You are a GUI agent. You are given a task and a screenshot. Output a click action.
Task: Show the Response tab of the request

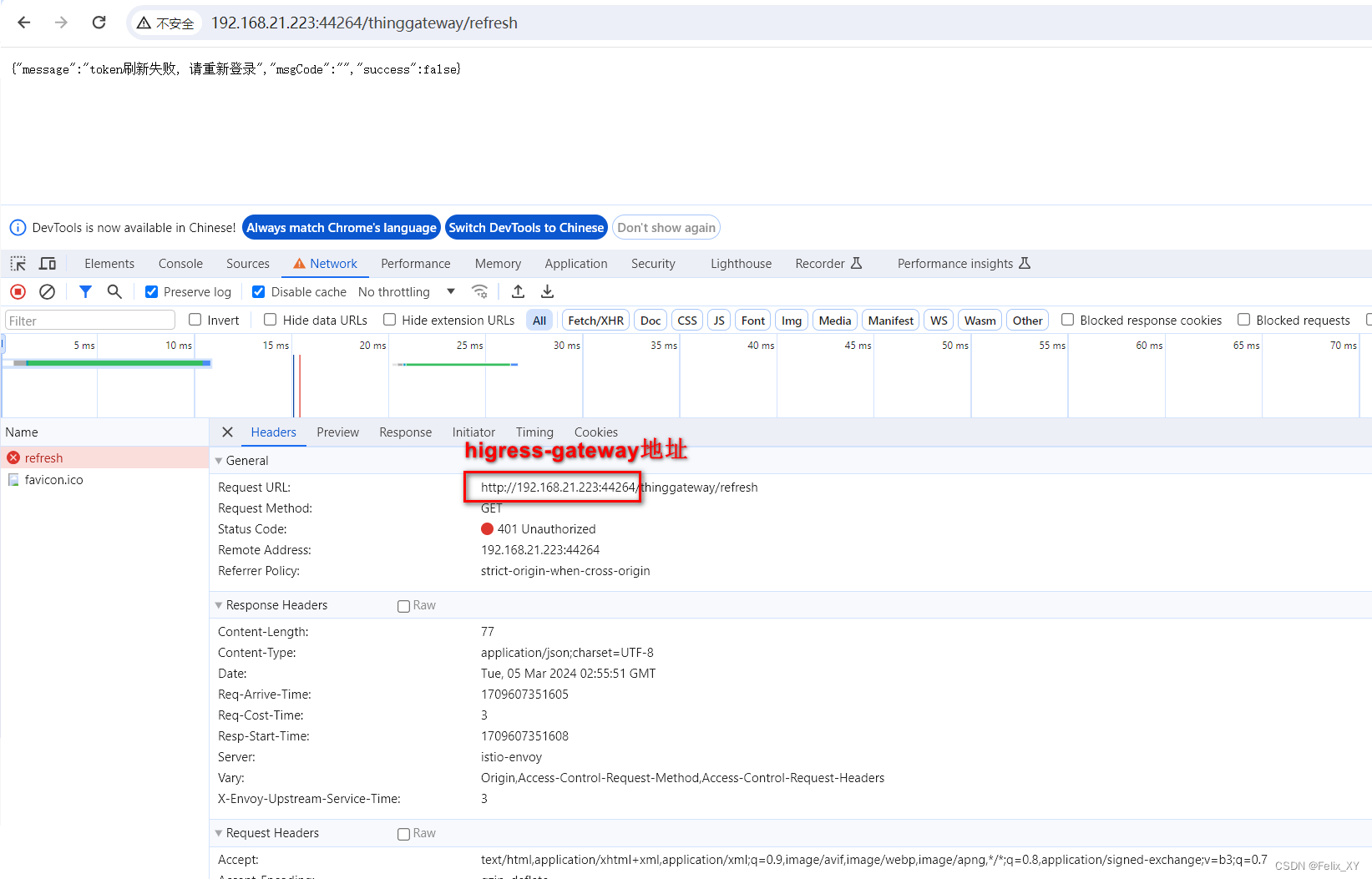(x=406, y=432)
